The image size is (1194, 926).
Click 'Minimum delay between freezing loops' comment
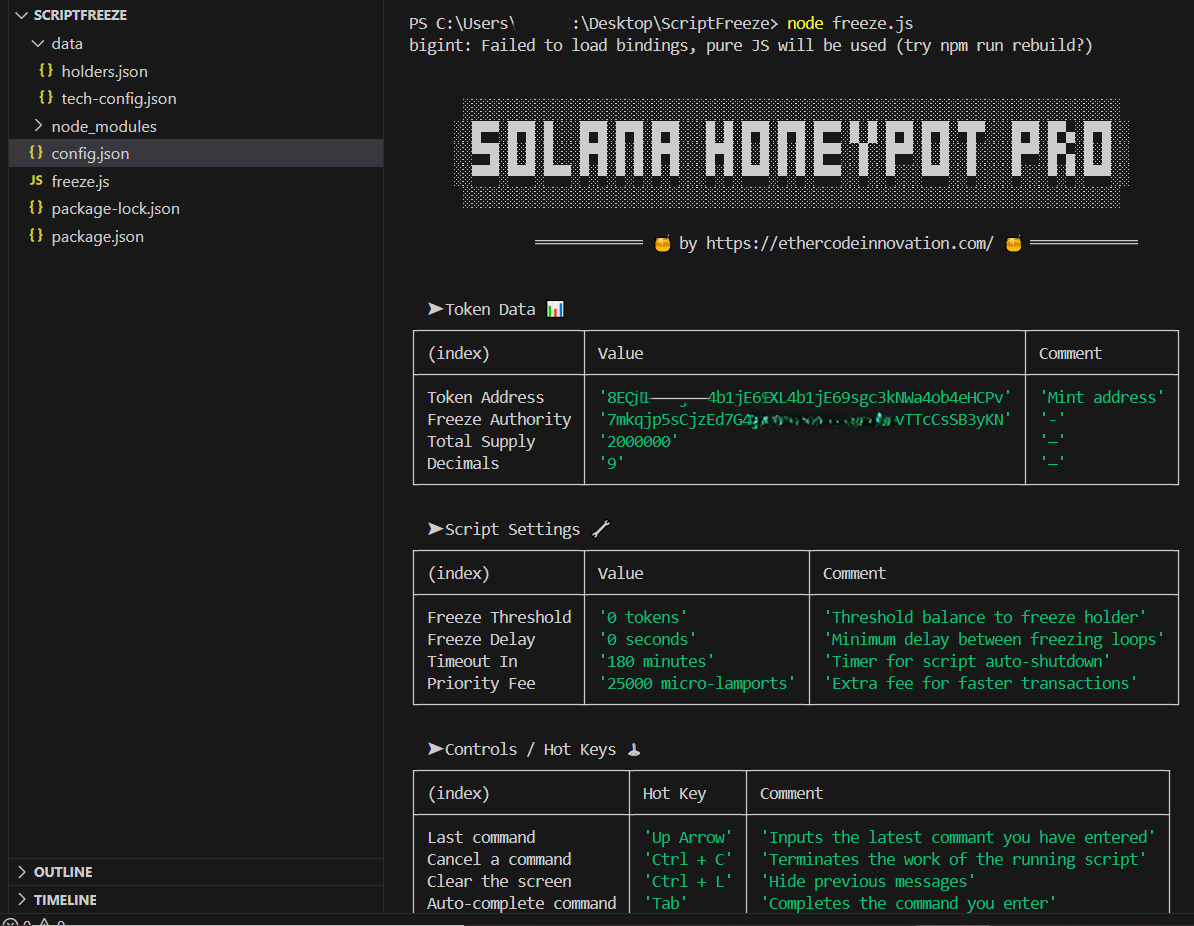994,640
